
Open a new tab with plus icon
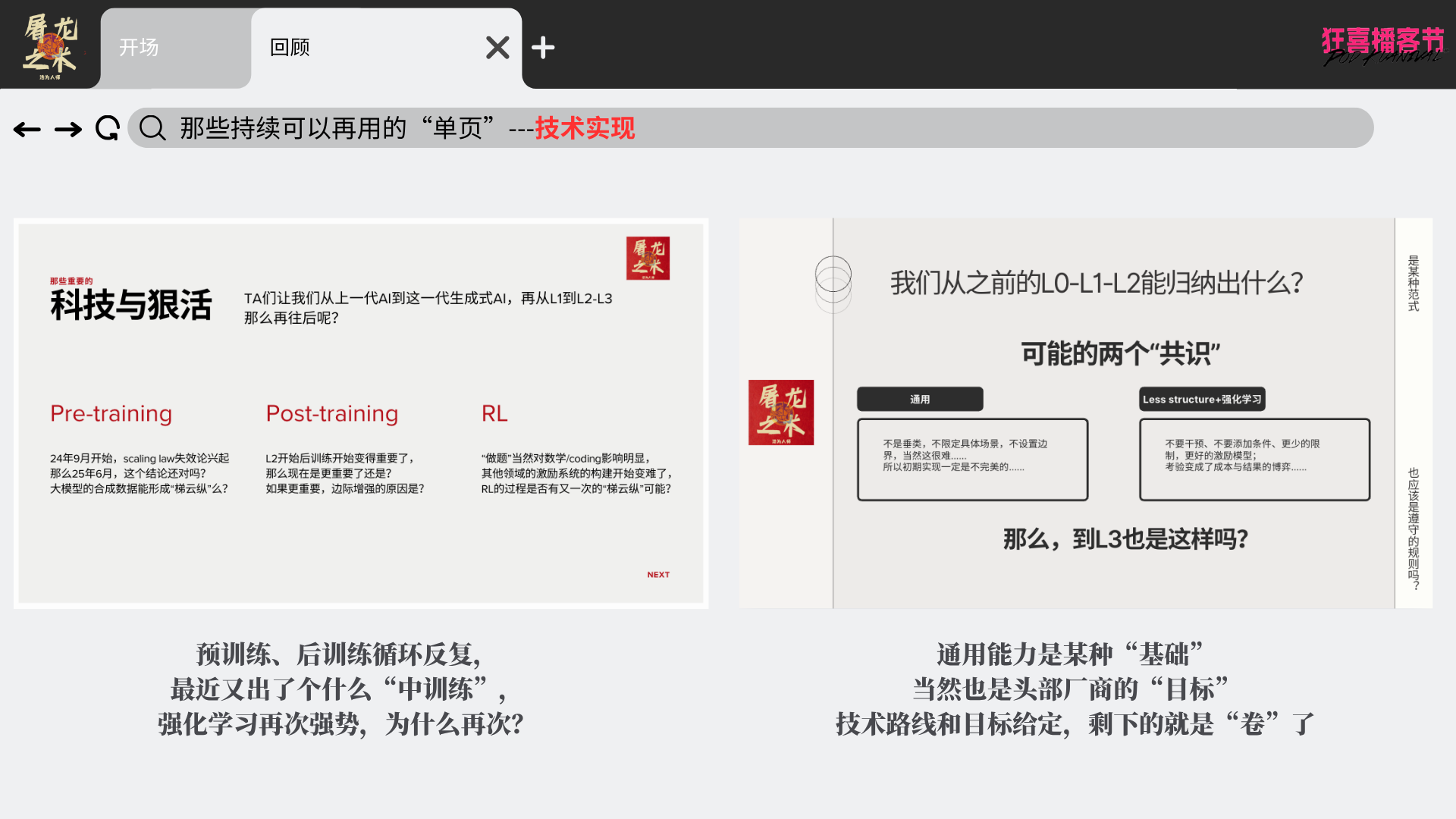[543, 48]
